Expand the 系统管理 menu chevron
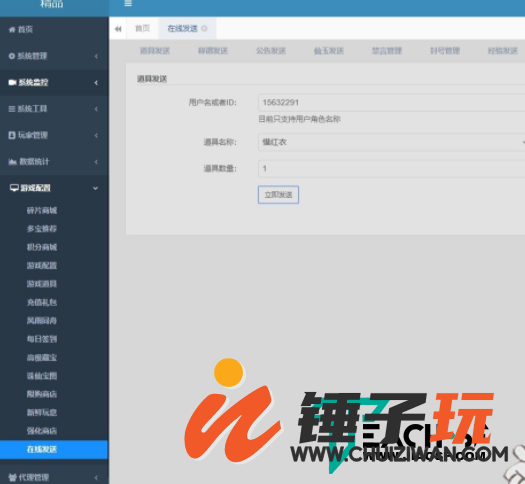The width and height of the screenshot is (525, 484). pos(96,56)
